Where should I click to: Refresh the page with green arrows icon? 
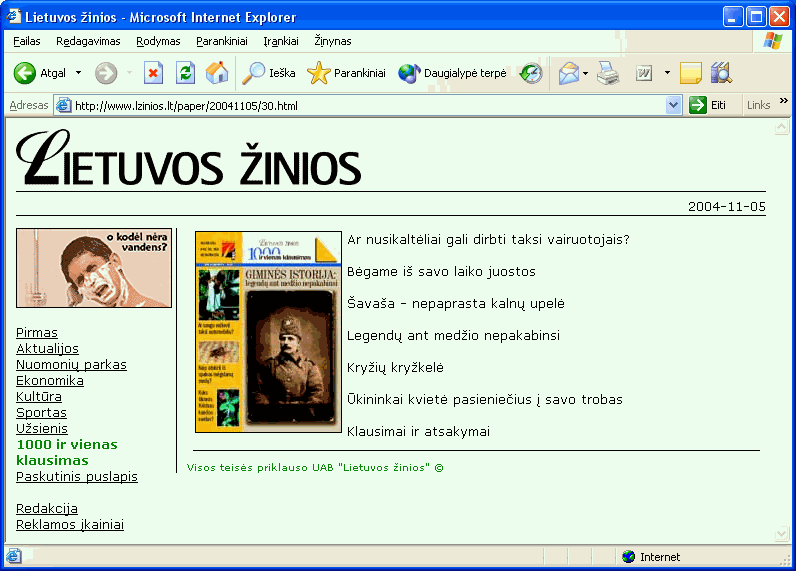tap(185, 73)
